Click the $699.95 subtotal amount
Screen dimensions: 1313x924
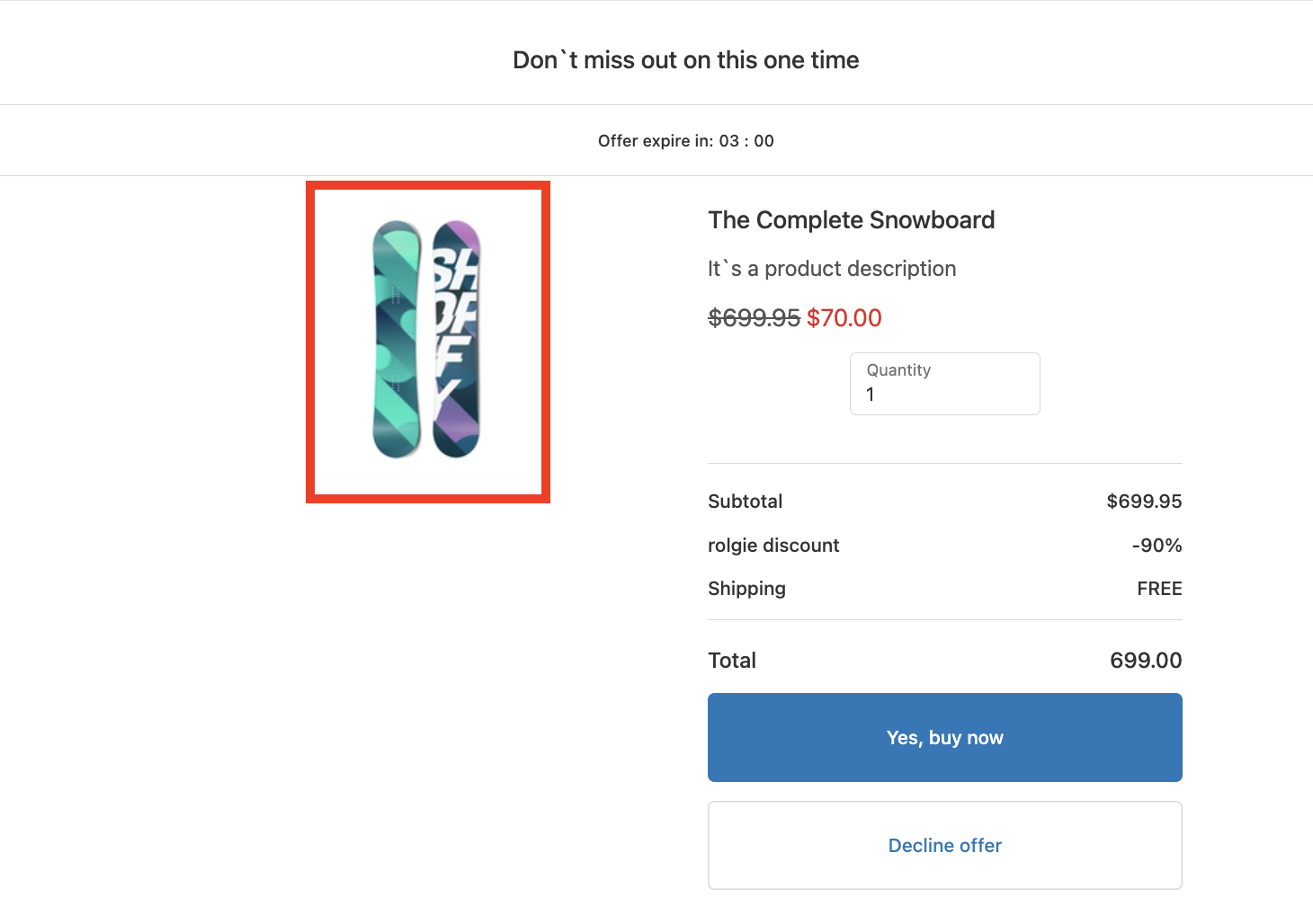tap(1143, 502)
